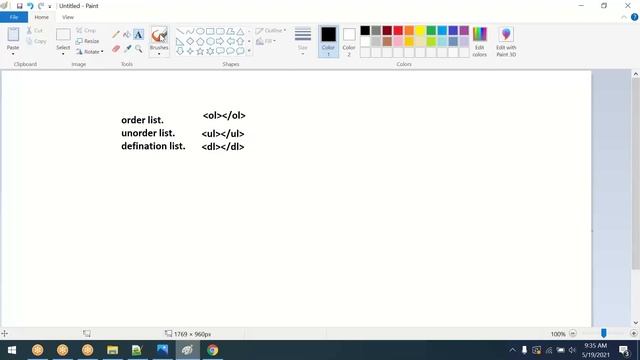Switch to the View tab
Image resolution: width=640 pixels, height=360 pixels.
point(68,17)
